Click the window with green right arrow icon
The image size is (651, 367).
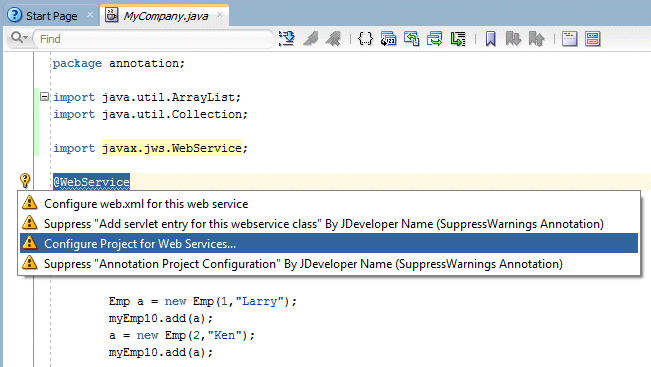tap(435, 39)
